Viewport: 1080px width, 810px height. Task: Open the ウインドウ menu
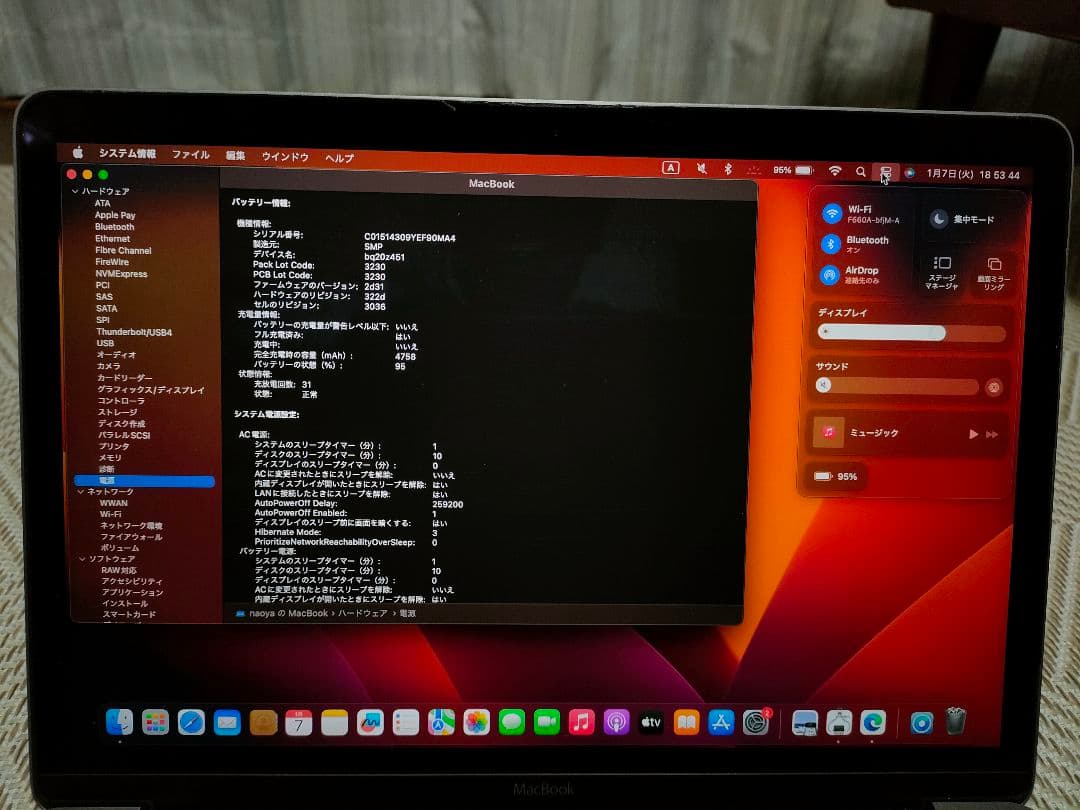(285, 155)
